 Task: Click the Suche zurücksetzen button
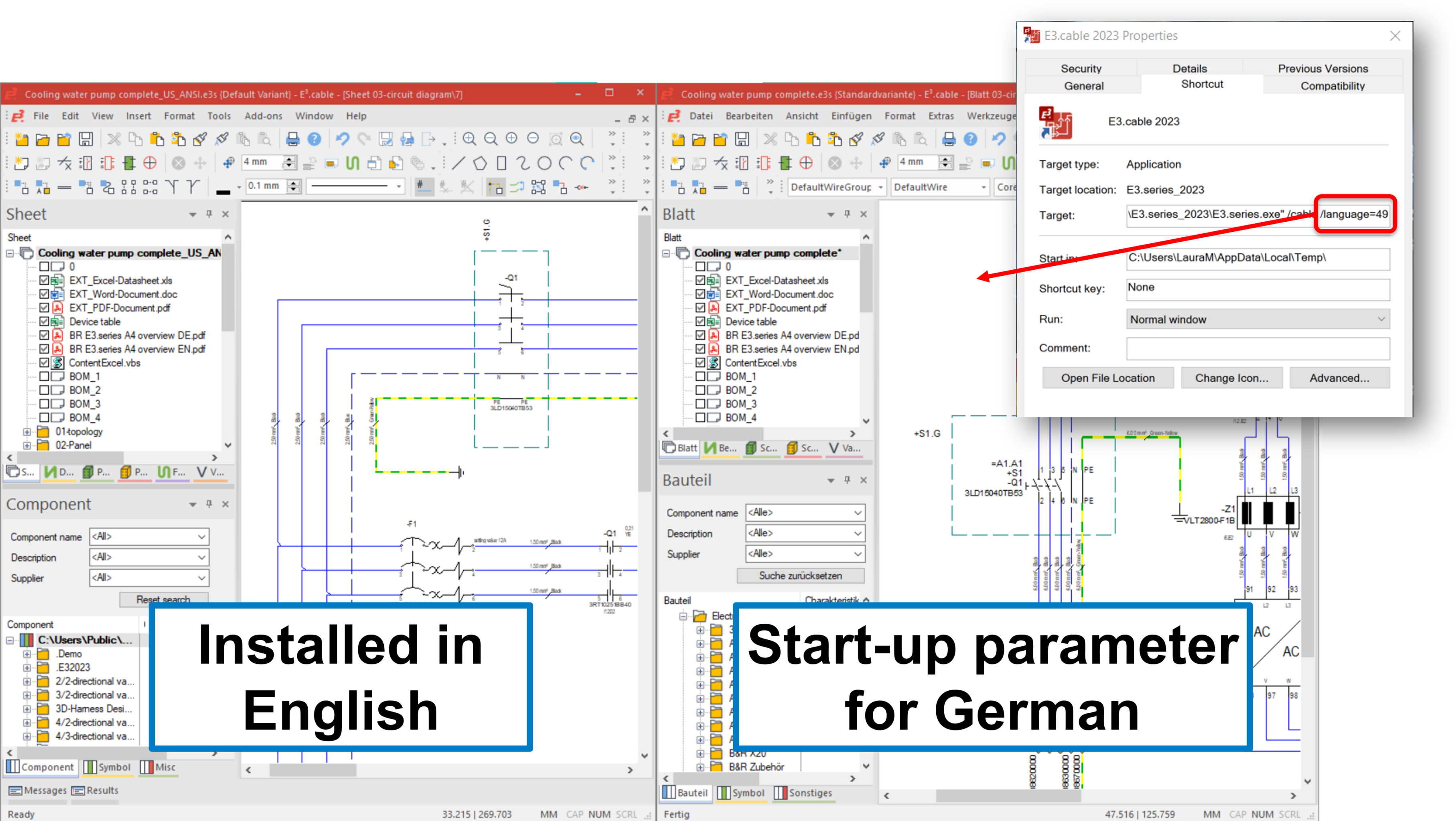click(x=800, y=575)
